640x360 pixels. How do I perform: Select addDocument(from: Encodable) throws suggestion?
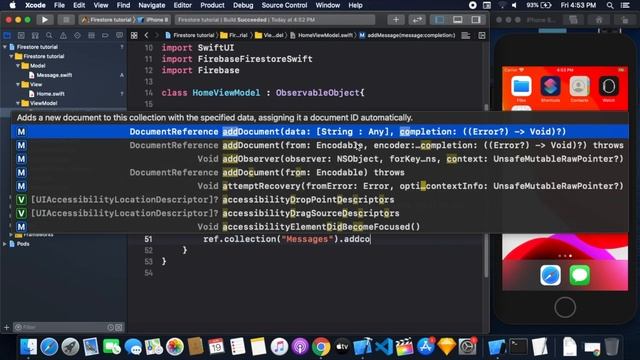tap(320, 172)
